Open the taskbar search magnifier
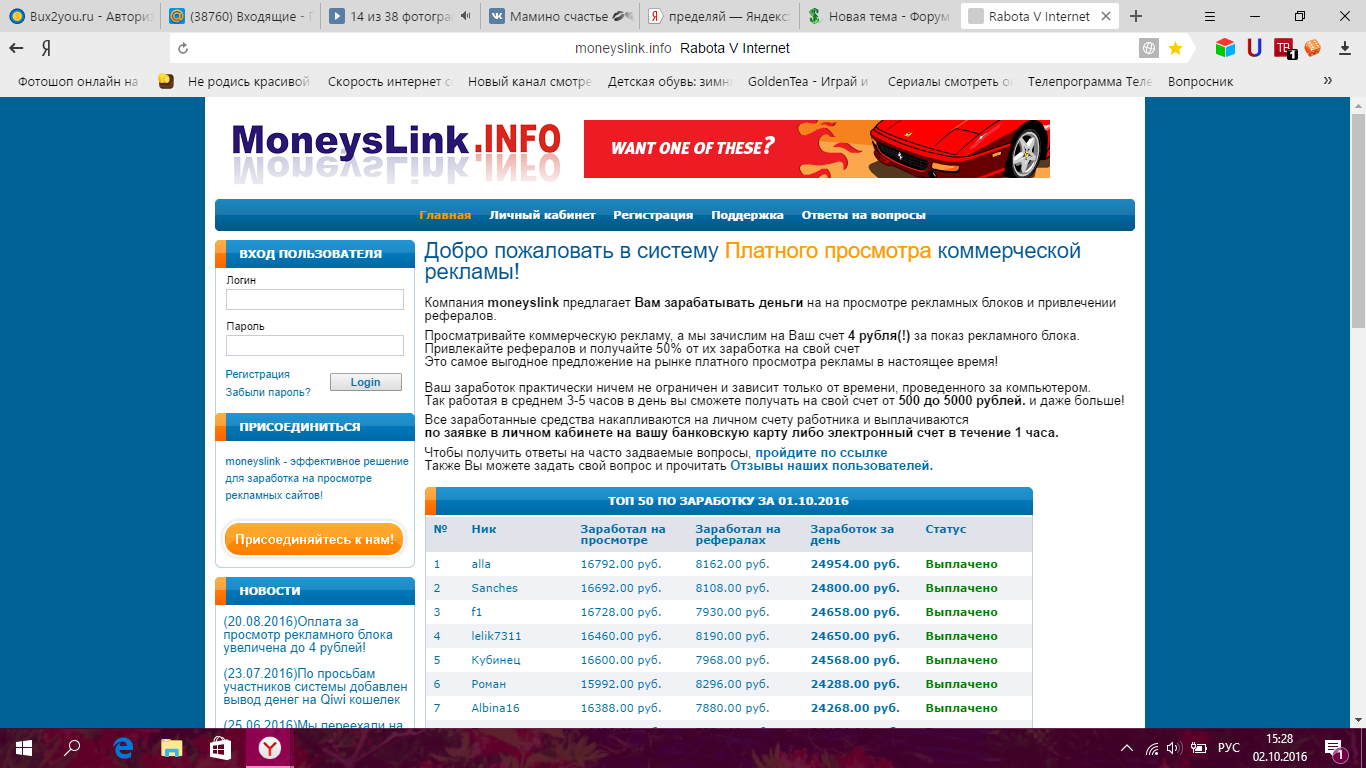This screenshot has height=768, width=1366. pos(72,747)
